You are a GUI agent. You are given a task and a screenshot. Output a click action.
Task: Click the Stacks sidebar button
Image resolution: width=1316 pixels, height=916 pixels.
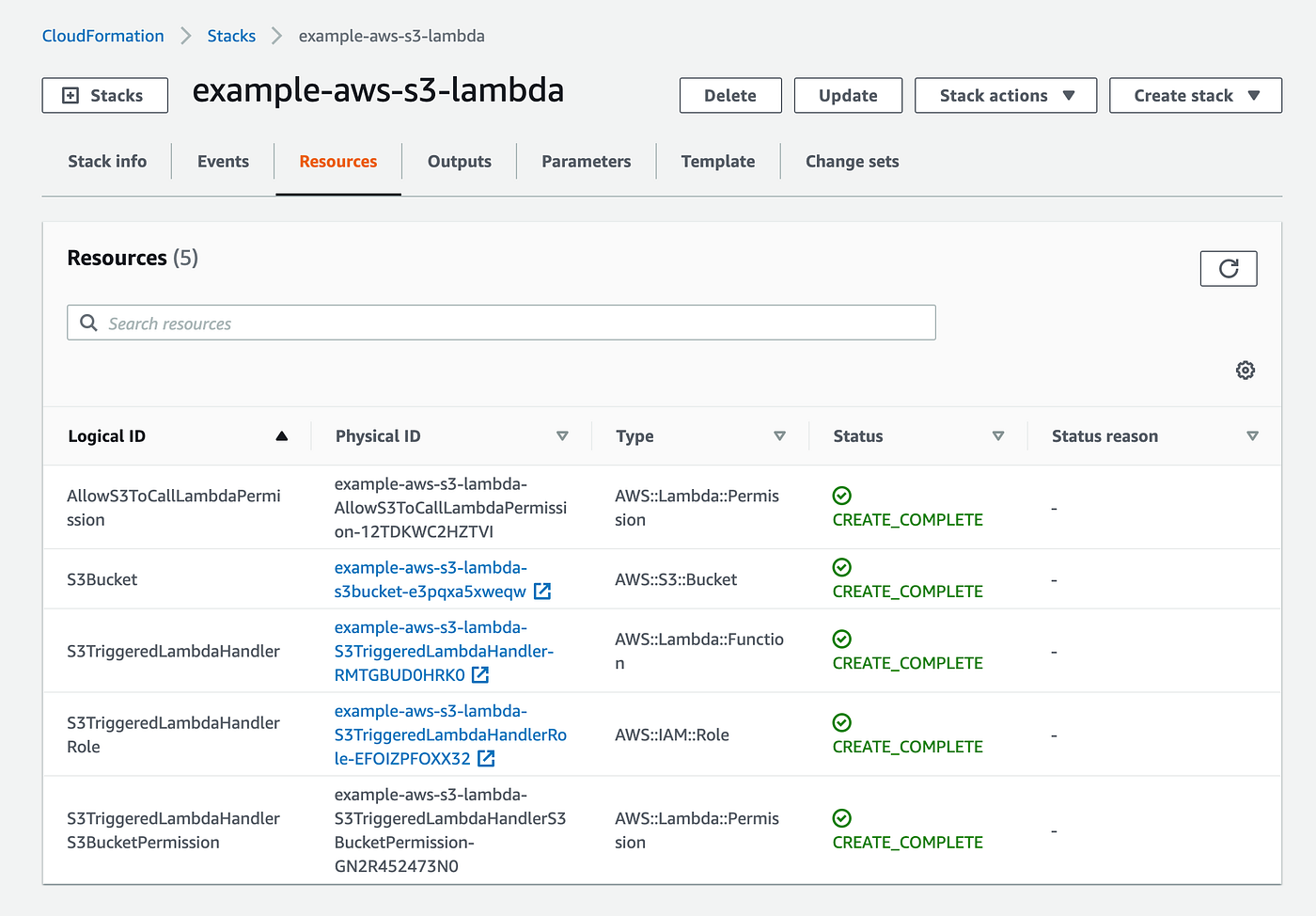point(105,95)
